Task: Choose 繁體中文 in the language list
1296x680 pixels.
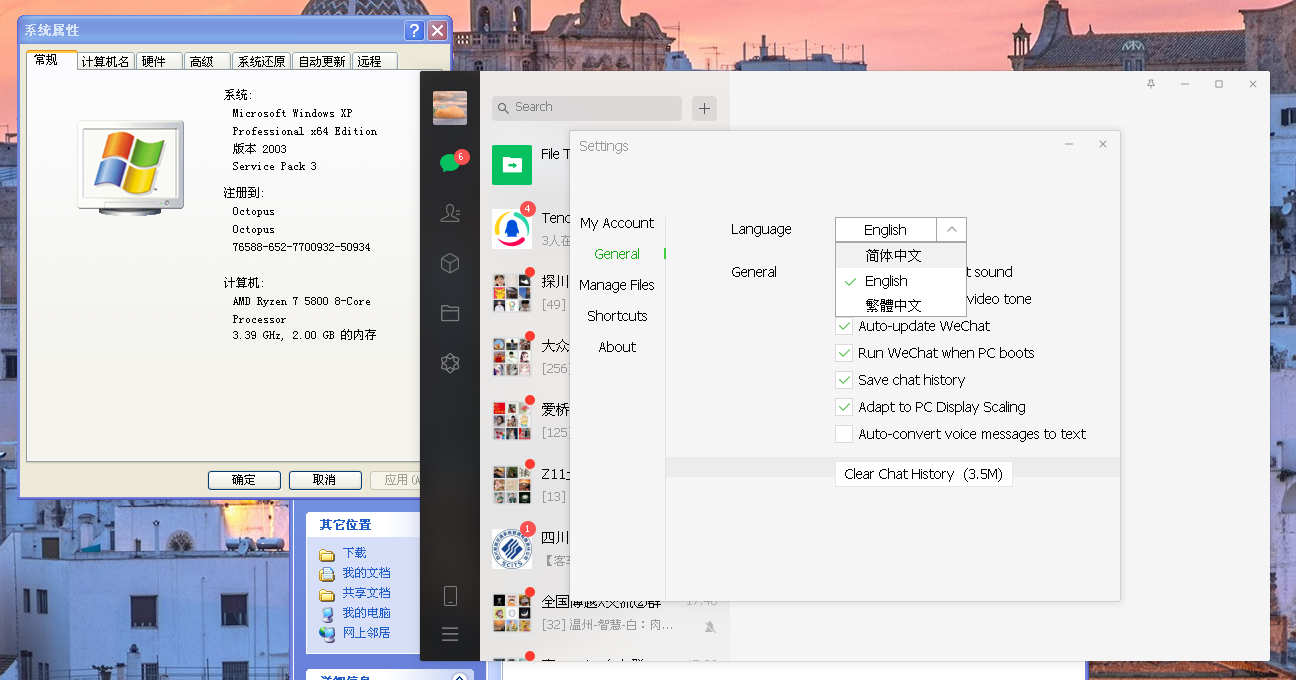Action: (x=901, y=305)
